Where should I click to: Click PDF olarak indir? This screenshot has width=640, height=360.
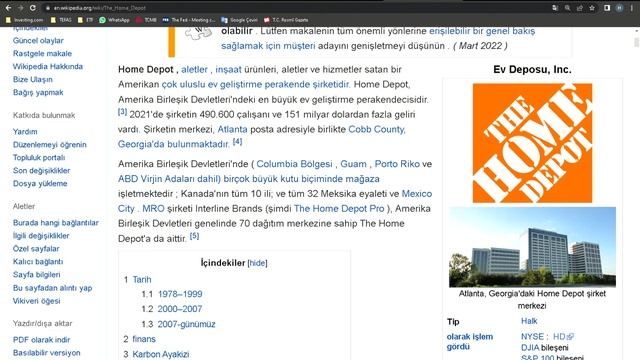click(41, 340)
